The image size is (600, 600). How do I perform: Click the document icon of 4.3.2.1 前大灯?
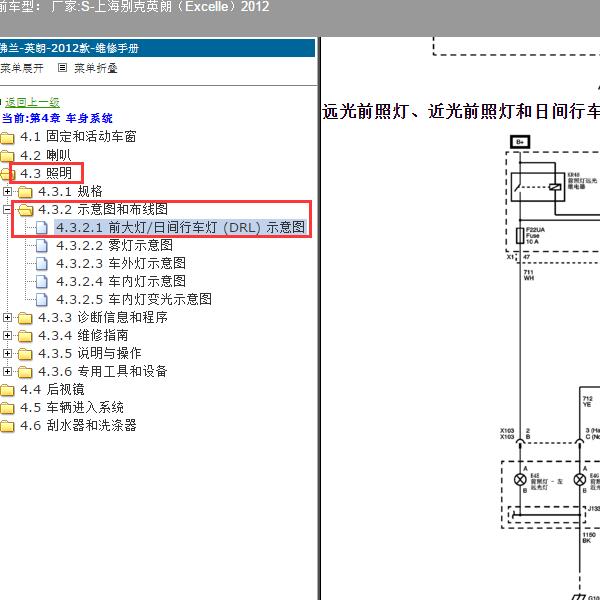(x=41, y=227)
